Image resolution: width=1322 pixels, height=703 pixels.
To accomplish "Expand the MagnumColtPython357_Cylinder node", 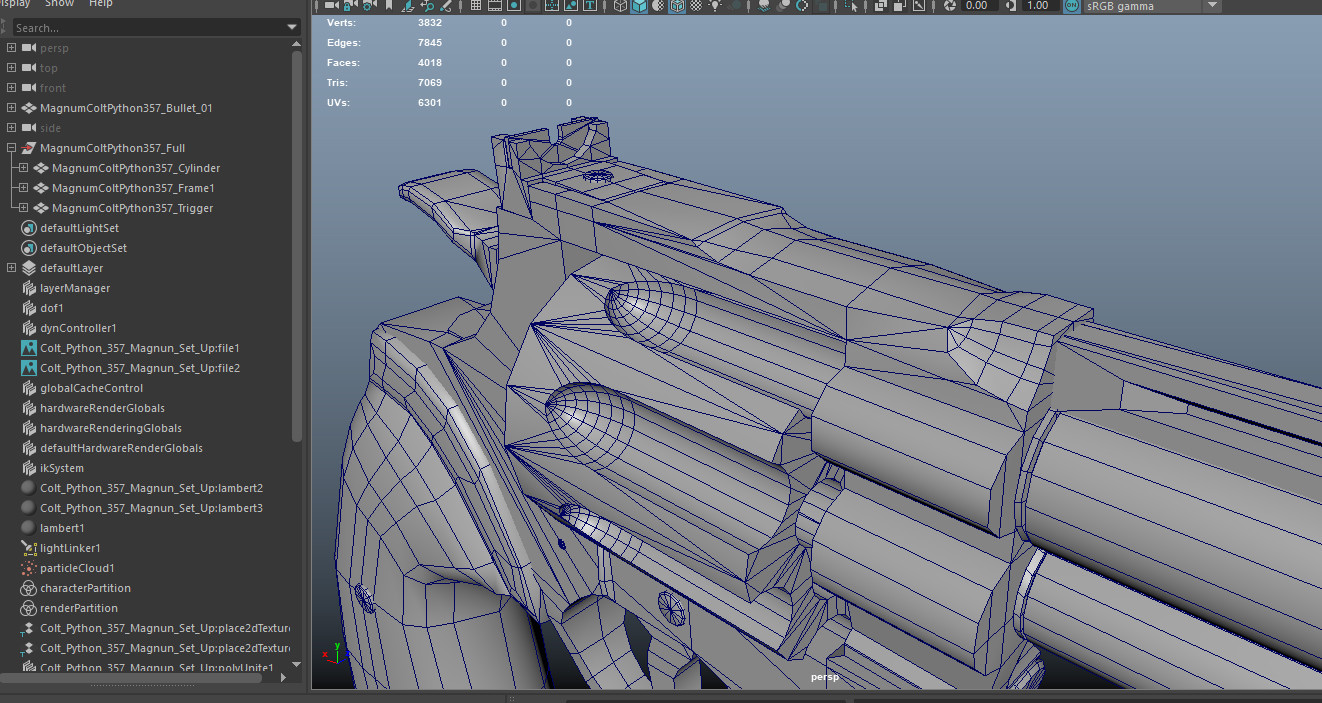I will click(22, 168).
